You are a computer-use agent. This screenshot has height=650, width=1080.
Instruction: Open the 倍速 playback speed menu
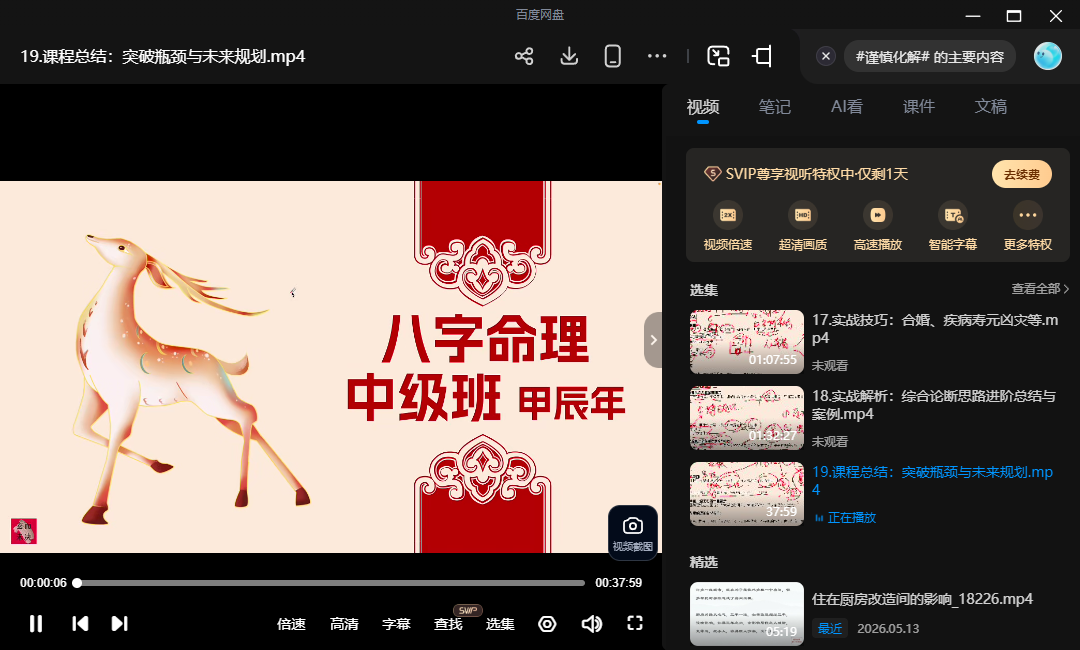[291, 624]
